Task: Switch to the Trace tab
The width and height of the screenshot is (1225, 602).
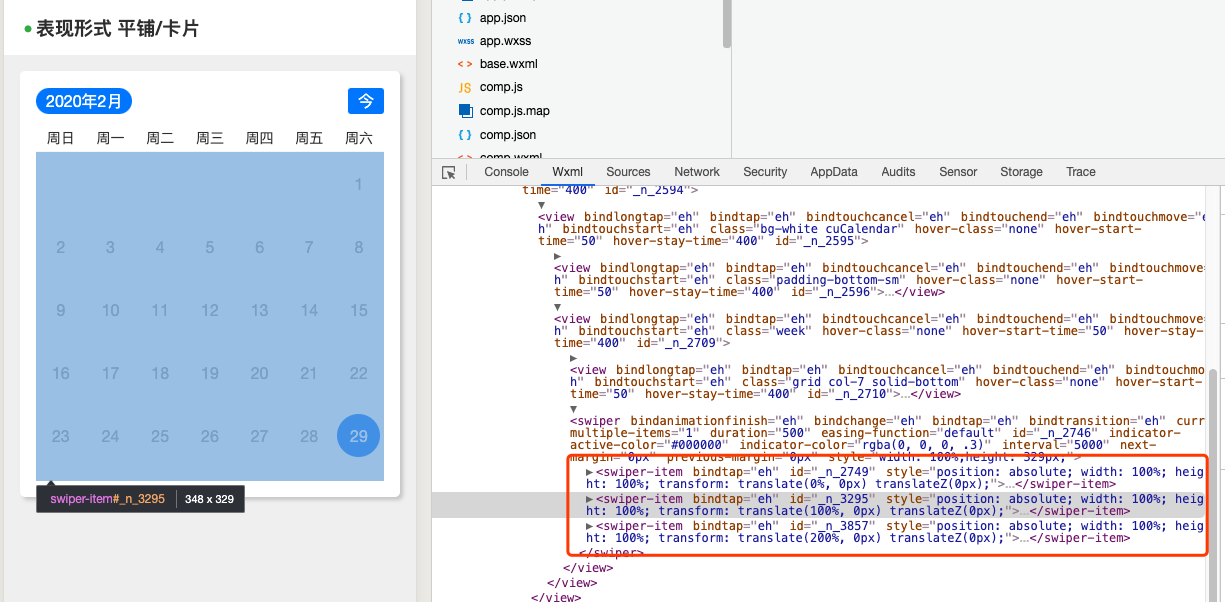Action: tap(1081, 172)
